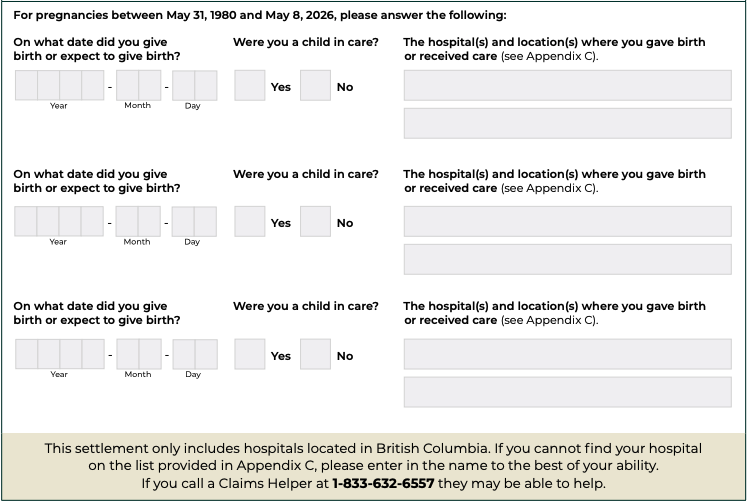This screenshot has width=747, height=502.
Task: Check No for second pregnancy child in care
Action: [315, 221]
